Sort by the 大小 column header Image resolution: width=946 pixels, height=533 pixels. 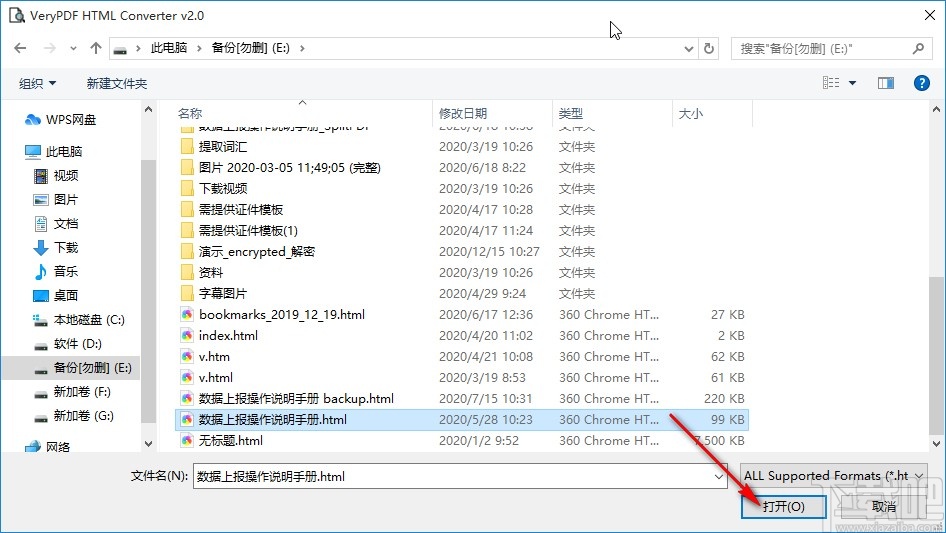pos(691,113)
